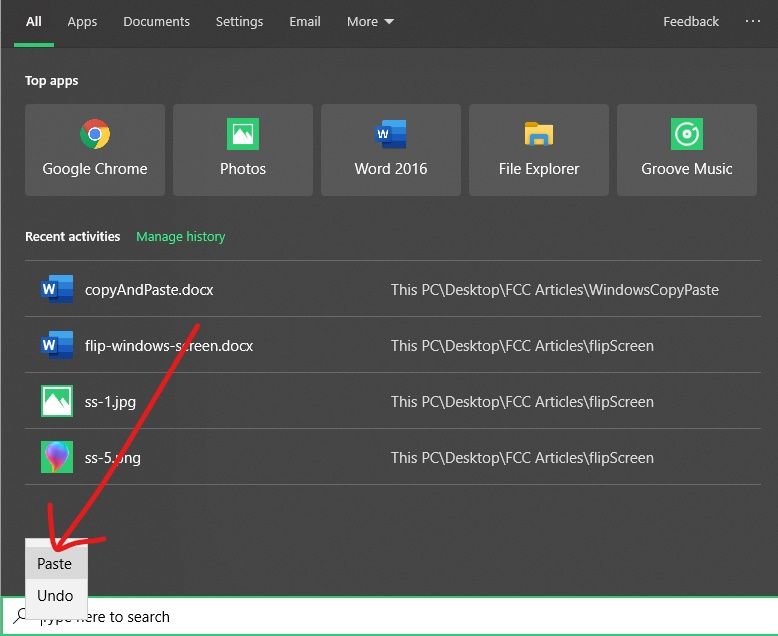Viewport: 778px width, 636px height.
Task: Click the folder path next to ss-1.jpg
Action: pos(522,401)
